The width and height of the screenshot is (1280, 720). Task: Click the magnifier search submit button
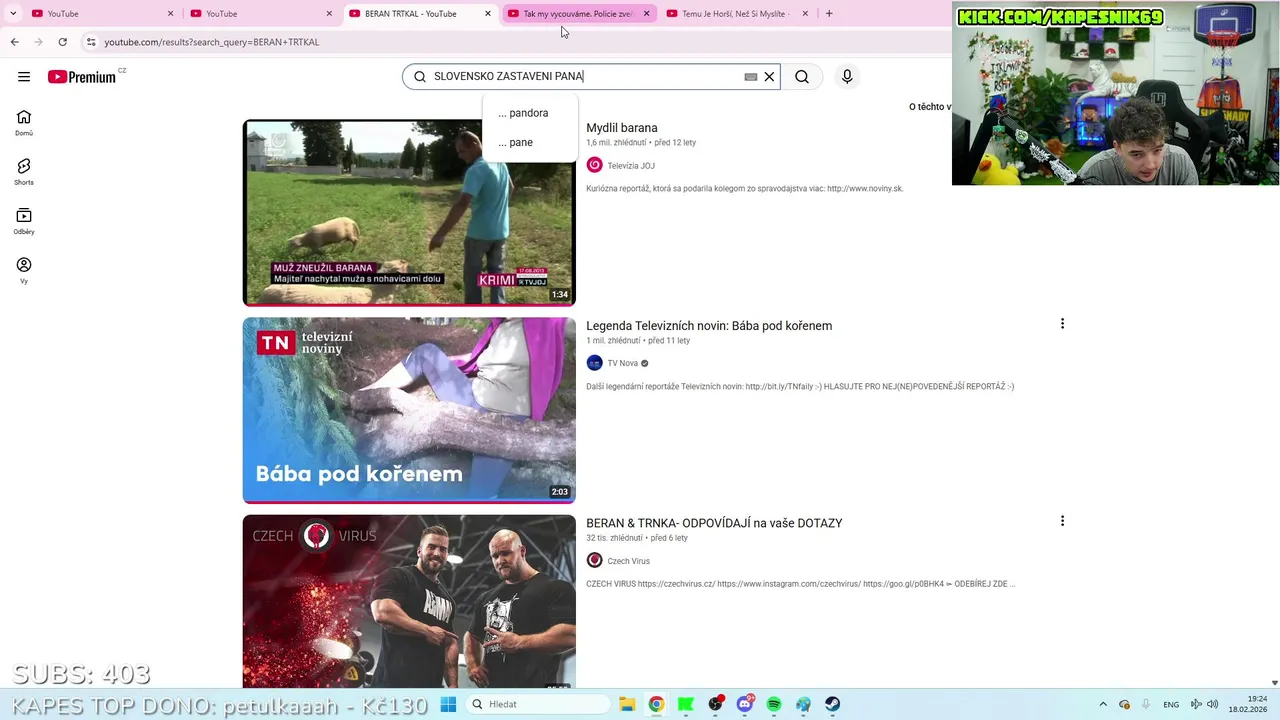tap(802, 76)
